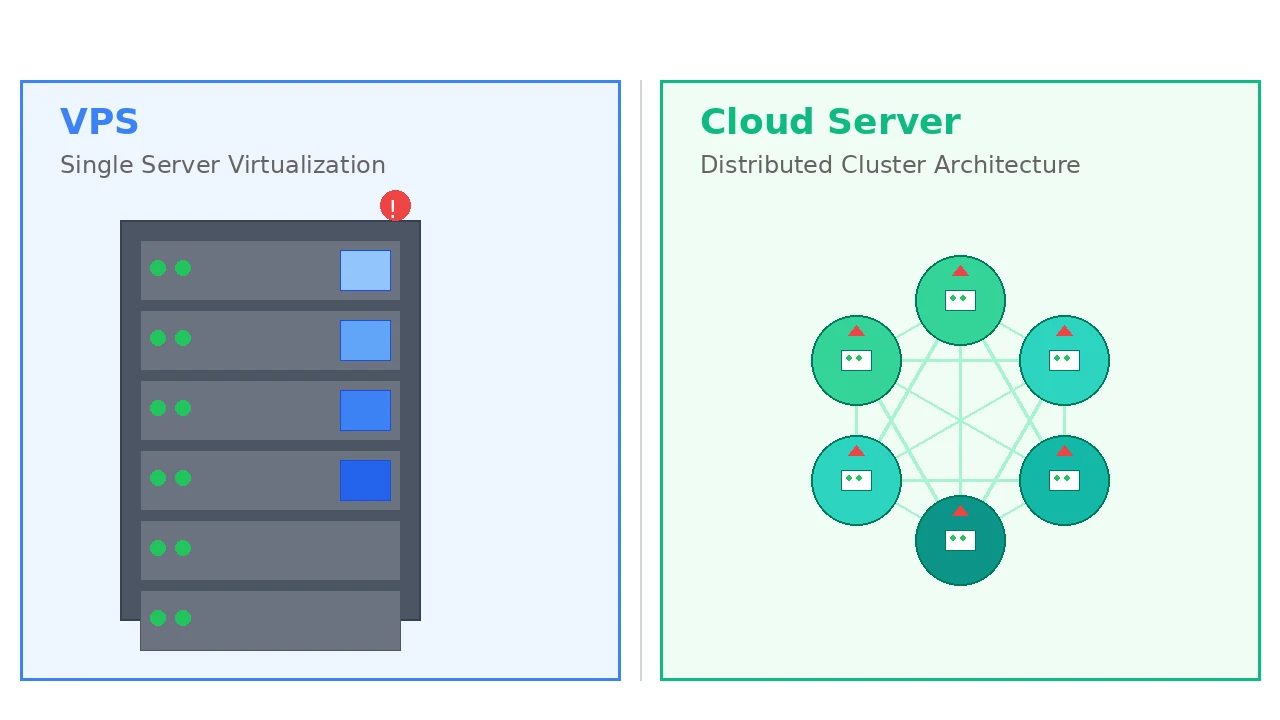Select the blue square in the second rack slot

pos(365,340)
